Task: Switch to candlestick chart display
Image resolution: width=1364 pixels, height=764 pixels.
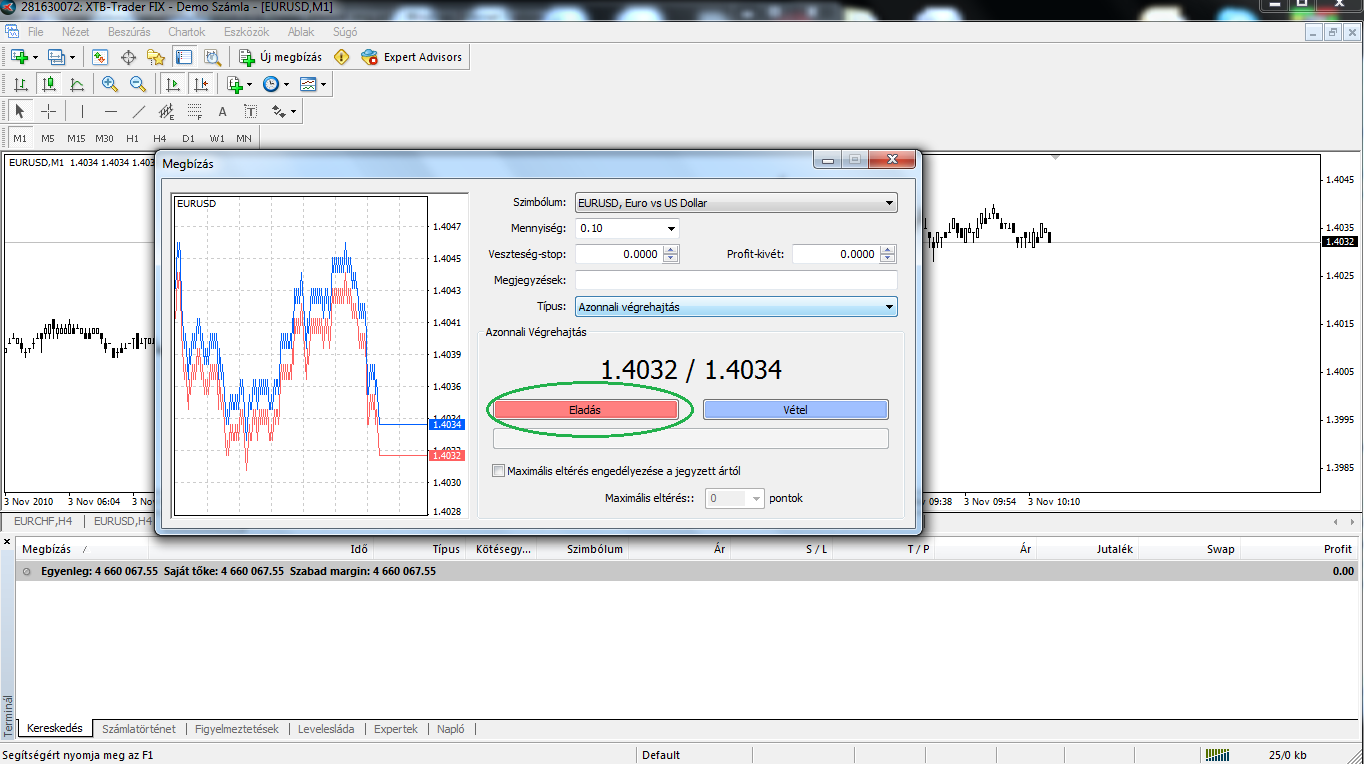Action: pos(48,85)
